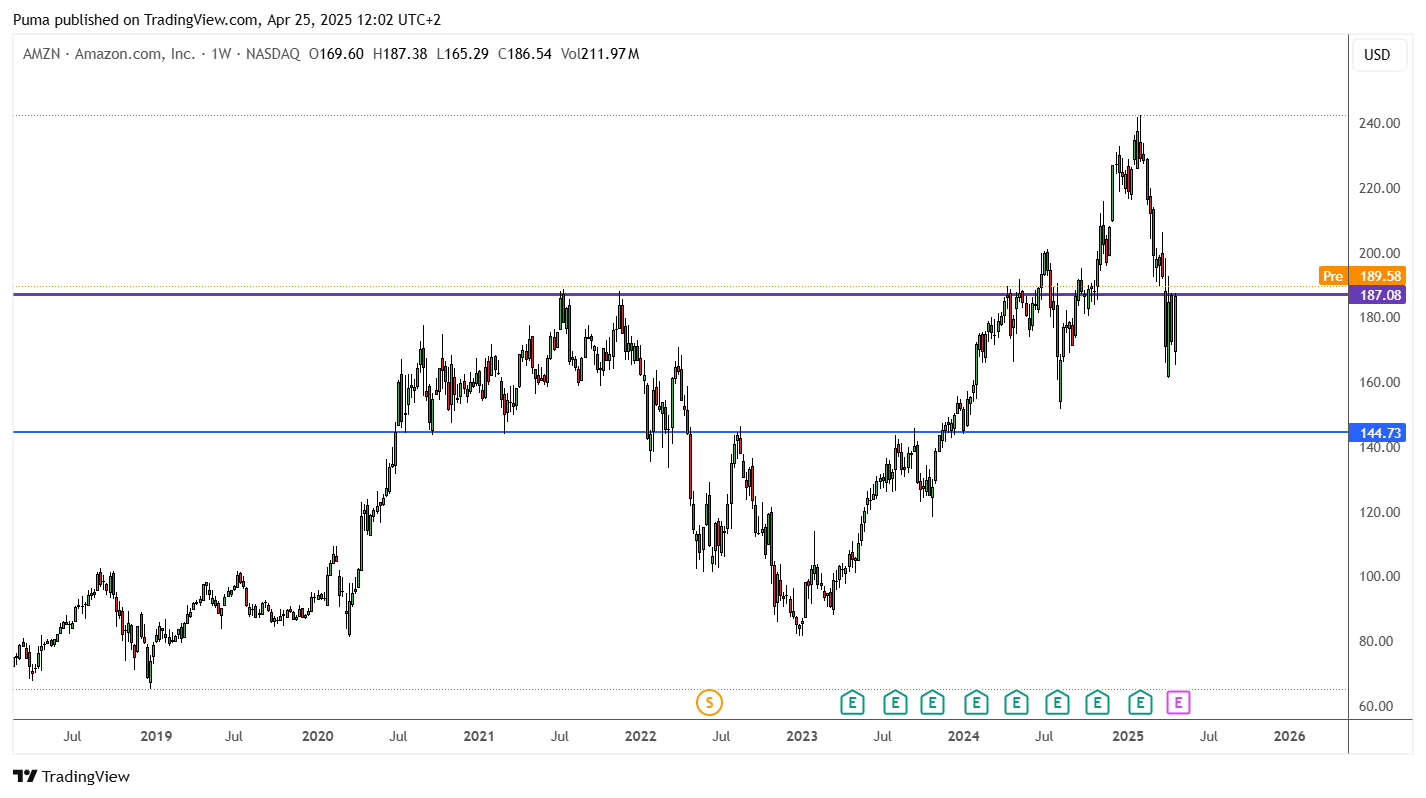Click the 2023 label on the time axis
This screenshot has height=798, width=1426.
pyautogui.click(x=802, y=737)
